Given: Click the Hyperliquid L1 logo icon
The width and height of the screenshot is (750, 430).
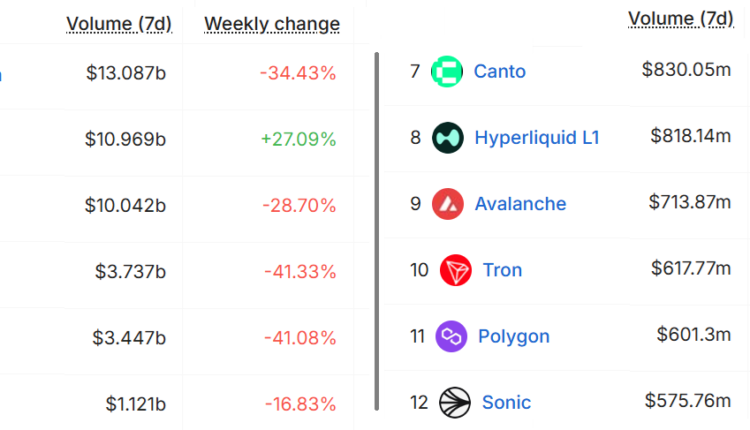Looking at the screenshot, I should 448,138.
